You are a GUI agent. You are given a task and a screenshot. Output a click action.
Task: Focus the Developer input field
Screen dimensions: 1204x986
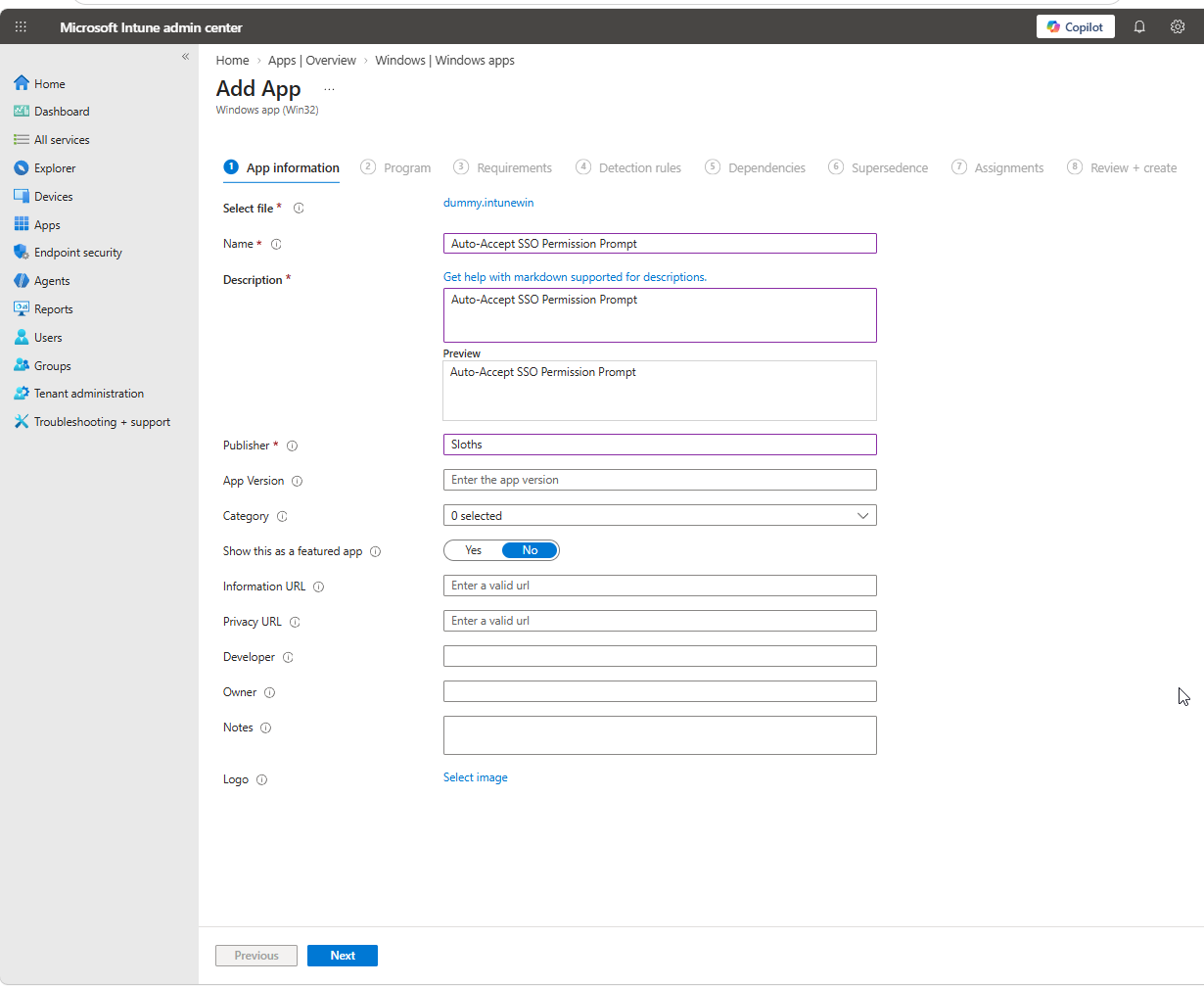[x=660, y=656]
